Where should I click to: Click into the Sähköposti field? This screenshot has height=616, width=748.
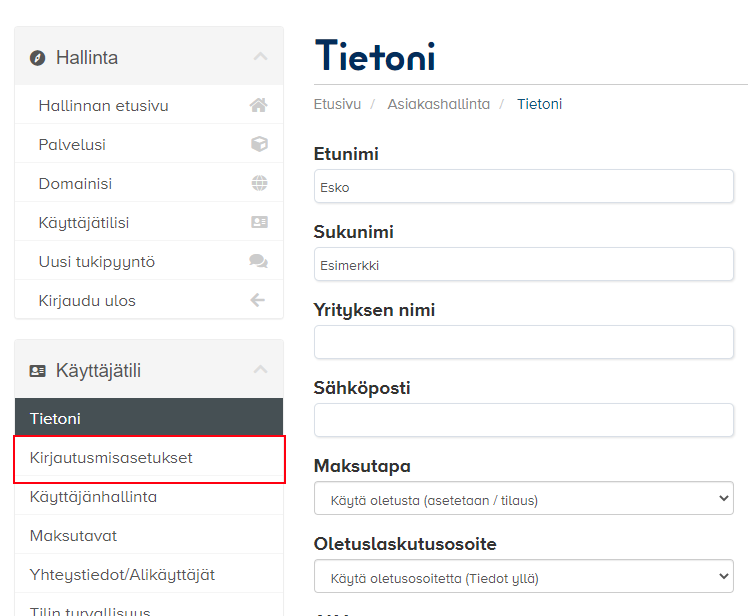coord(524,420)
